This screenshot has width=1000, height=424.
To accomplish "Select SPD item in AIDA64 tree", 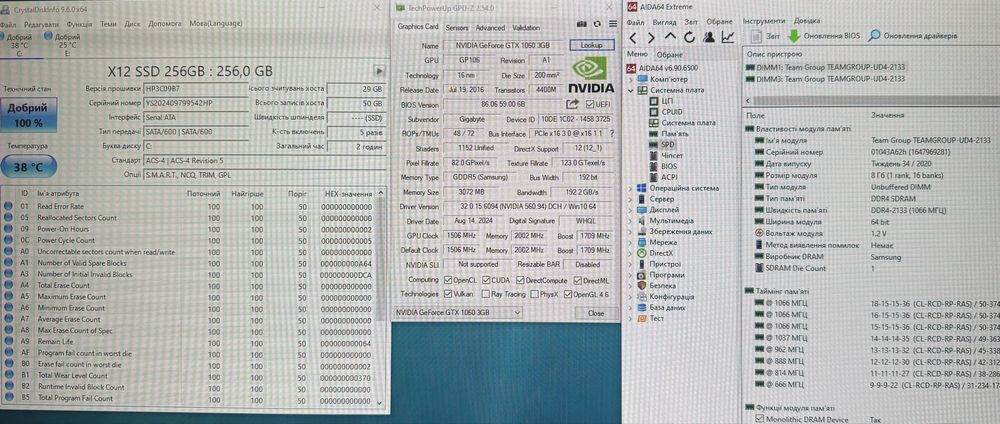I will (x=668, y=145).
